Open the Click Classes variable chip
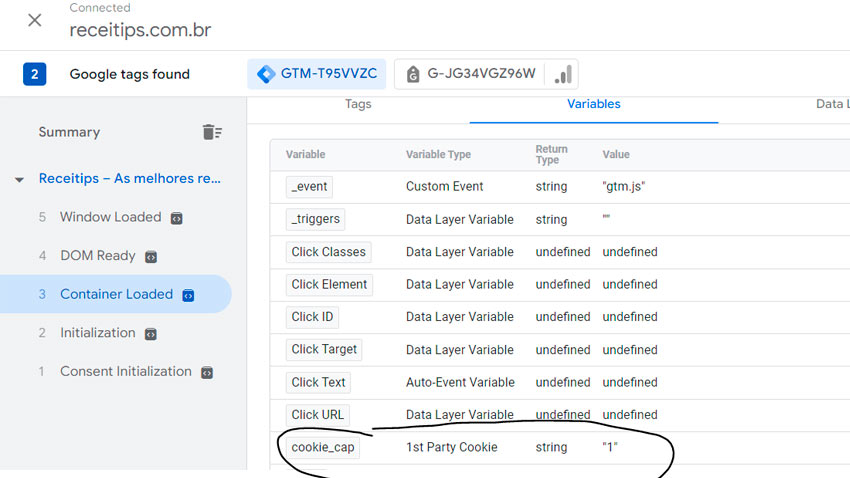 point(329,252)
